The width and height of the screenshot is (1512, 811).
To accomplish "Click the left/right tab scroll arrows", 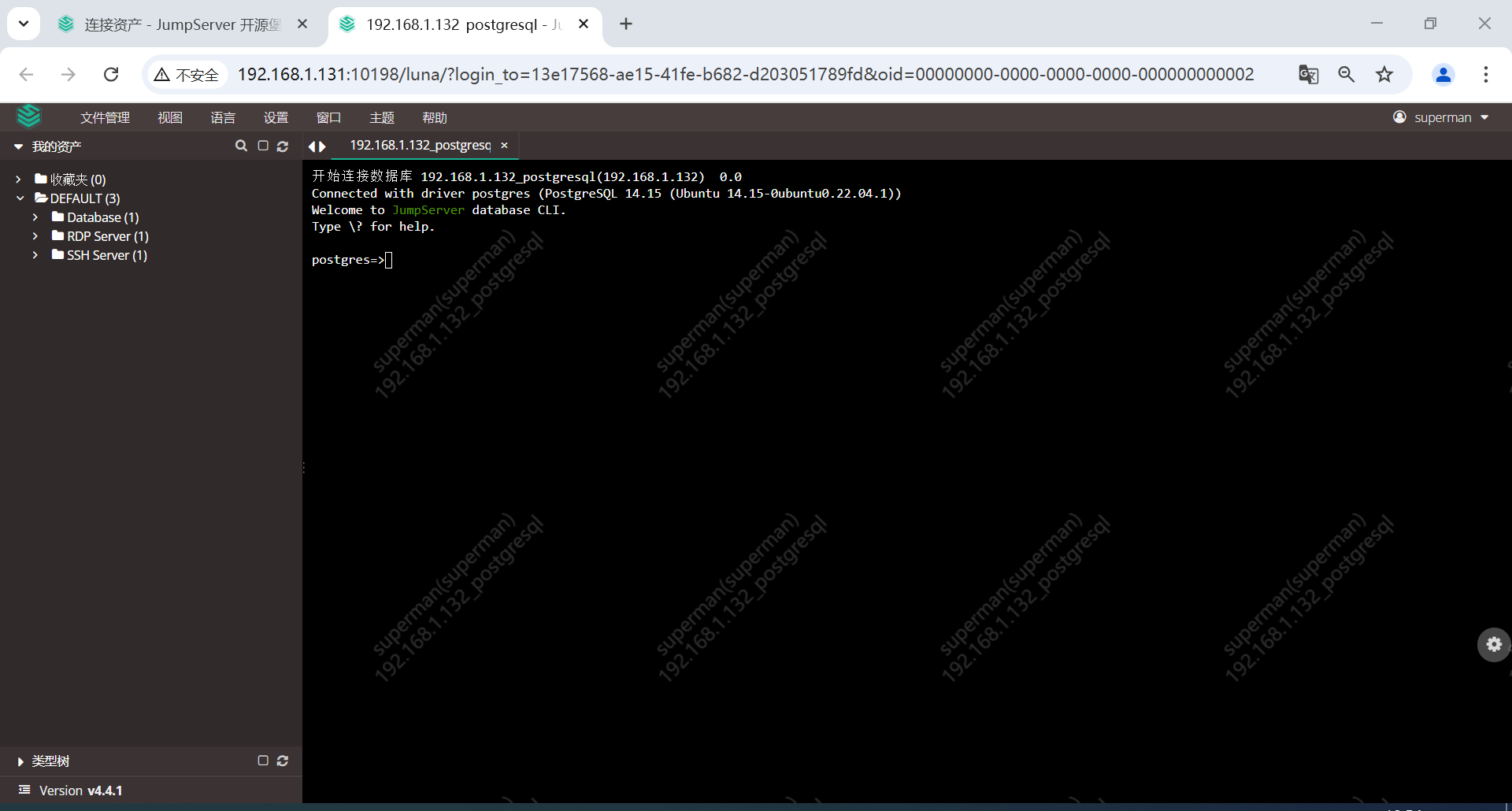I will tap(317, 146).
